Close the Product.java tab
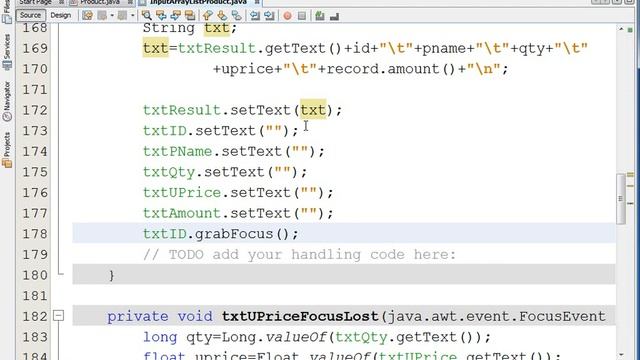Image resolution: width=640 pixels, height=360 pixels. pos(130,2)
